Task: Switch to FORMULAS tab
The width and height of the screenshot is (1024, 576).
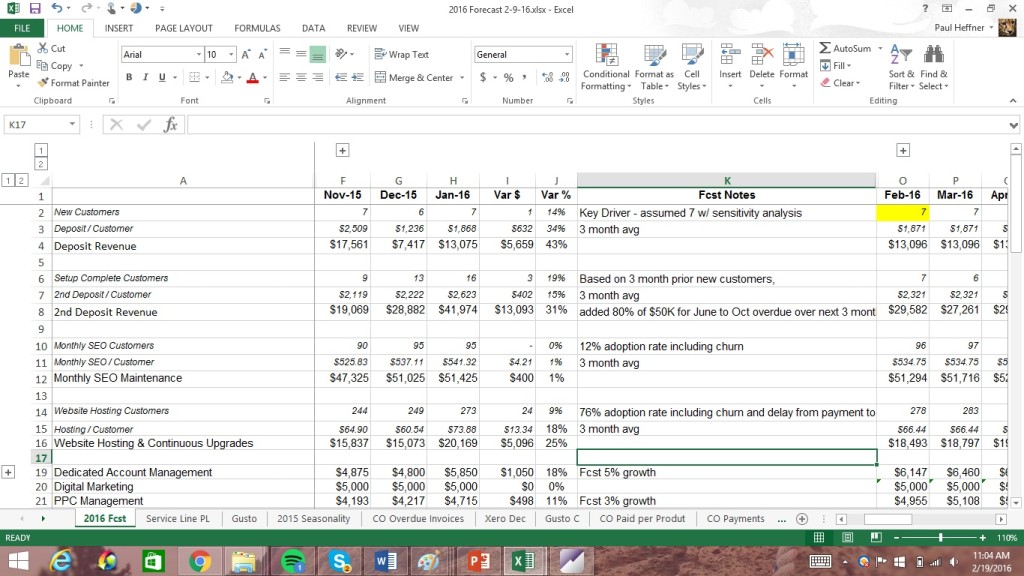Action: coord(257,28)
